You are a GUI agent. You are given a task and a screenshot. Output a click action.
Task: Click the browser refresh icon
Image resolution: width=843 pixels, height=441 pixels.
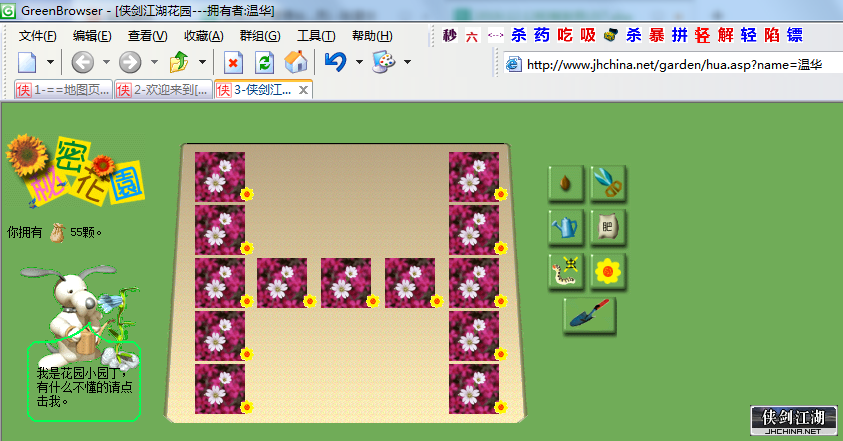click(265, 62)
